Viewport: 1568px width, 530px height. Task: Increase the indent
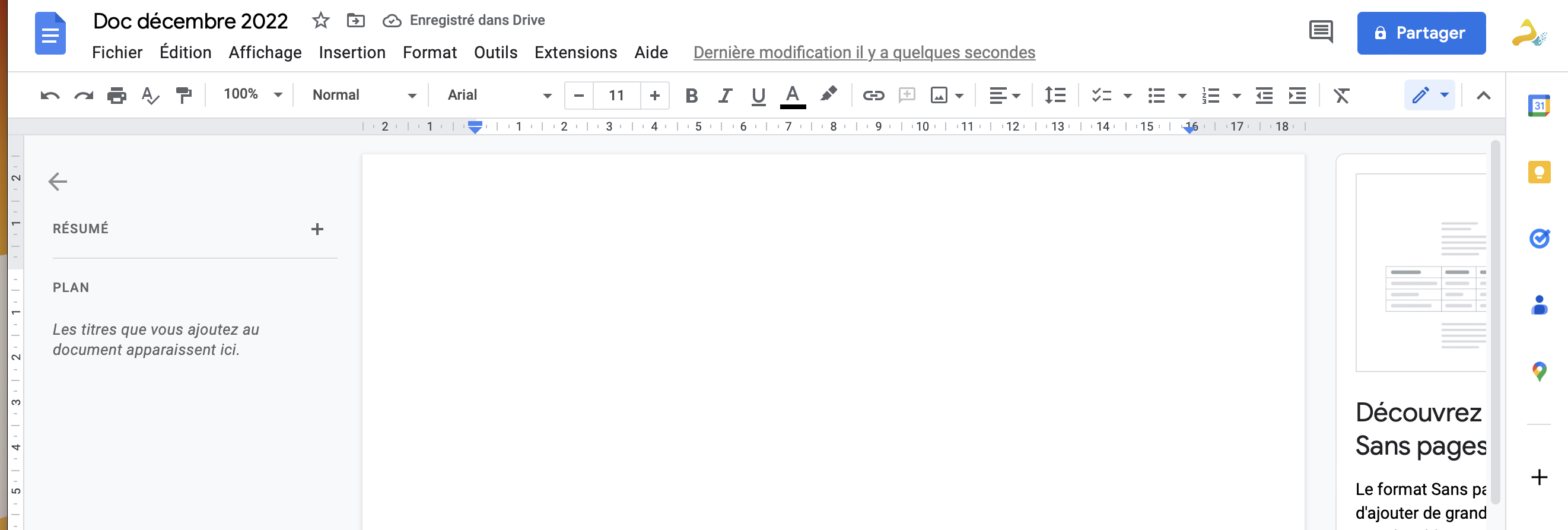click(1297, 95)
